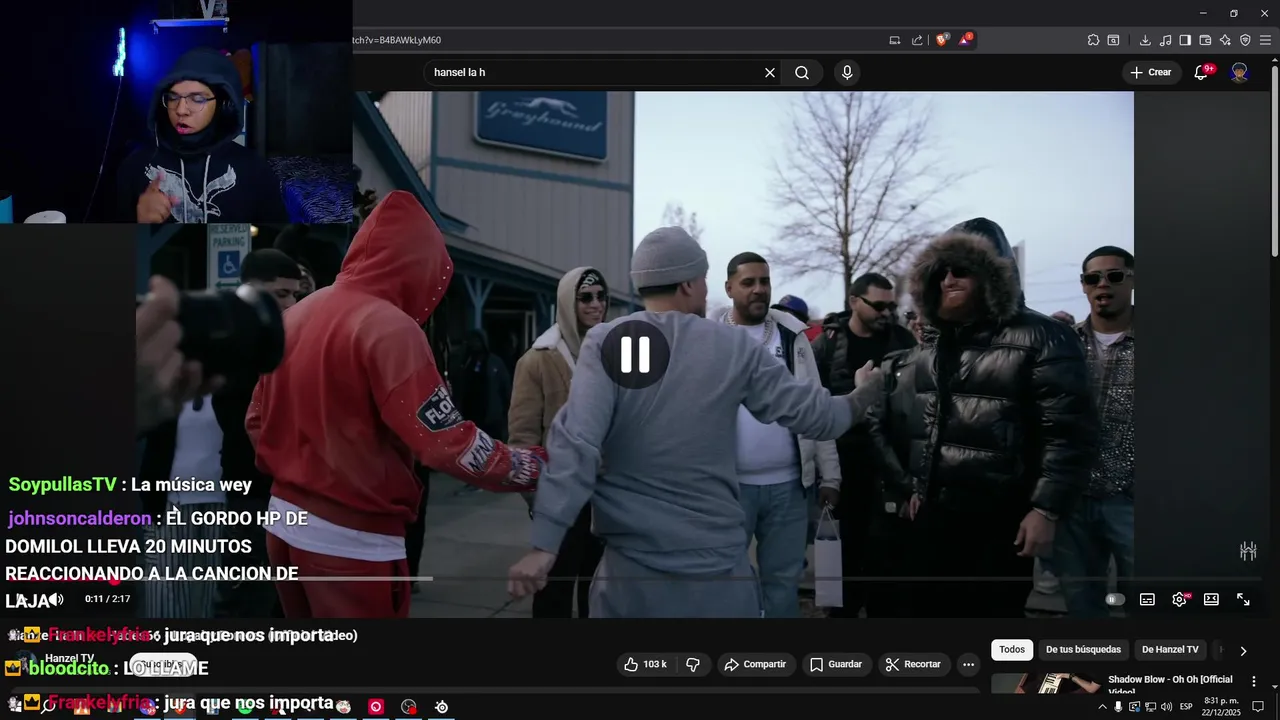This screenshot has height=720, width=1280.
Task: Open the three-dot more actions menu
Action: pos(968,664)
